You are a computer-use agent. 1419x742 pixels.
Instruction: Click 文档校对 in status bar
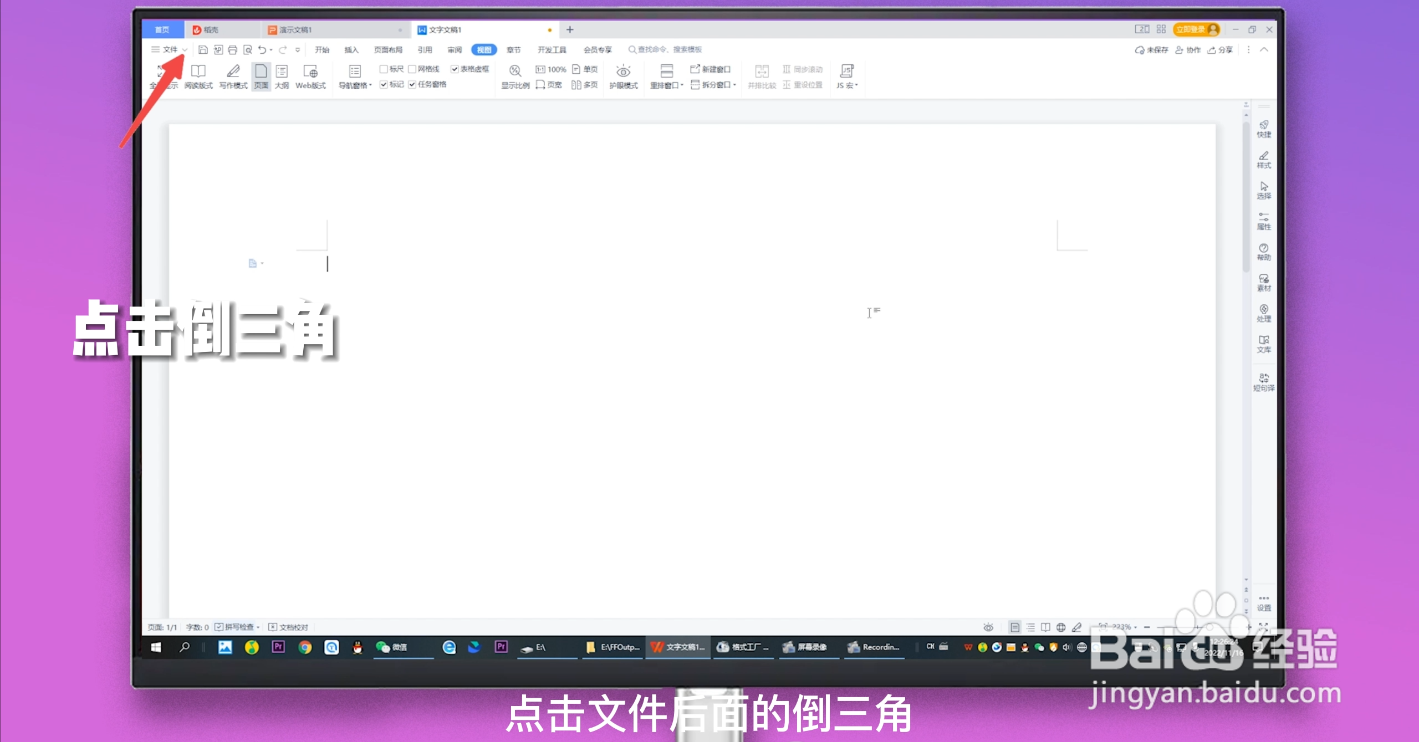[288, 627]
